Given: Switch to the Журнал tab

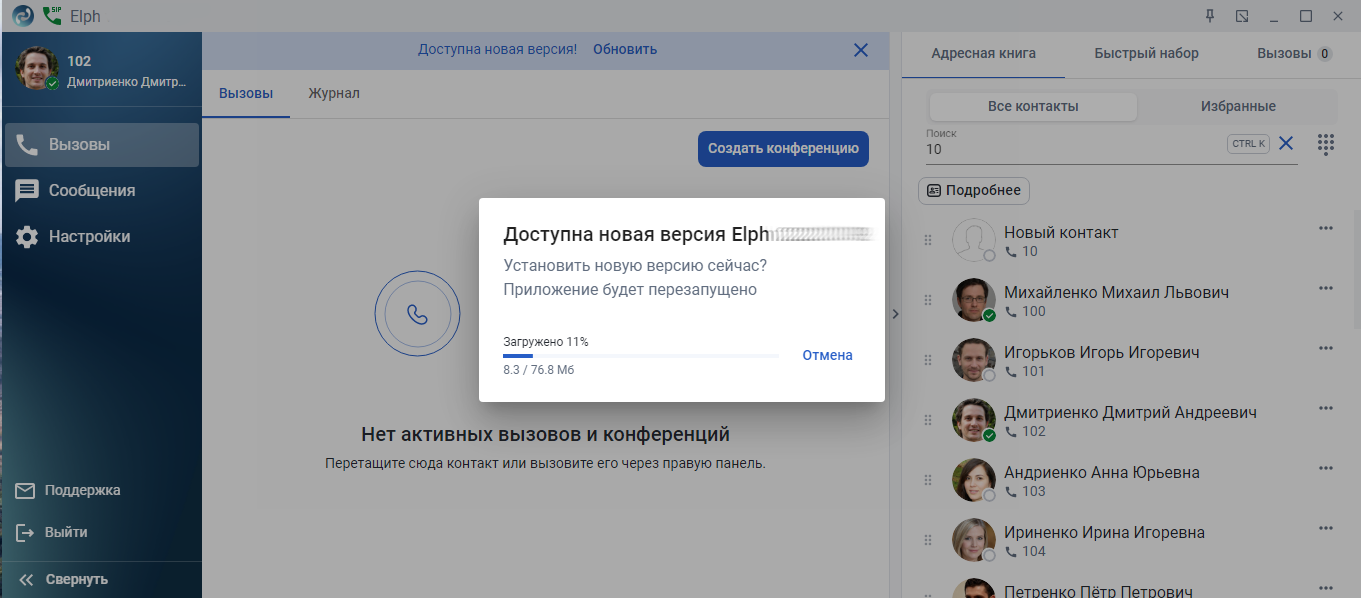Looking at the screenshot, I should tap(333, 93).
